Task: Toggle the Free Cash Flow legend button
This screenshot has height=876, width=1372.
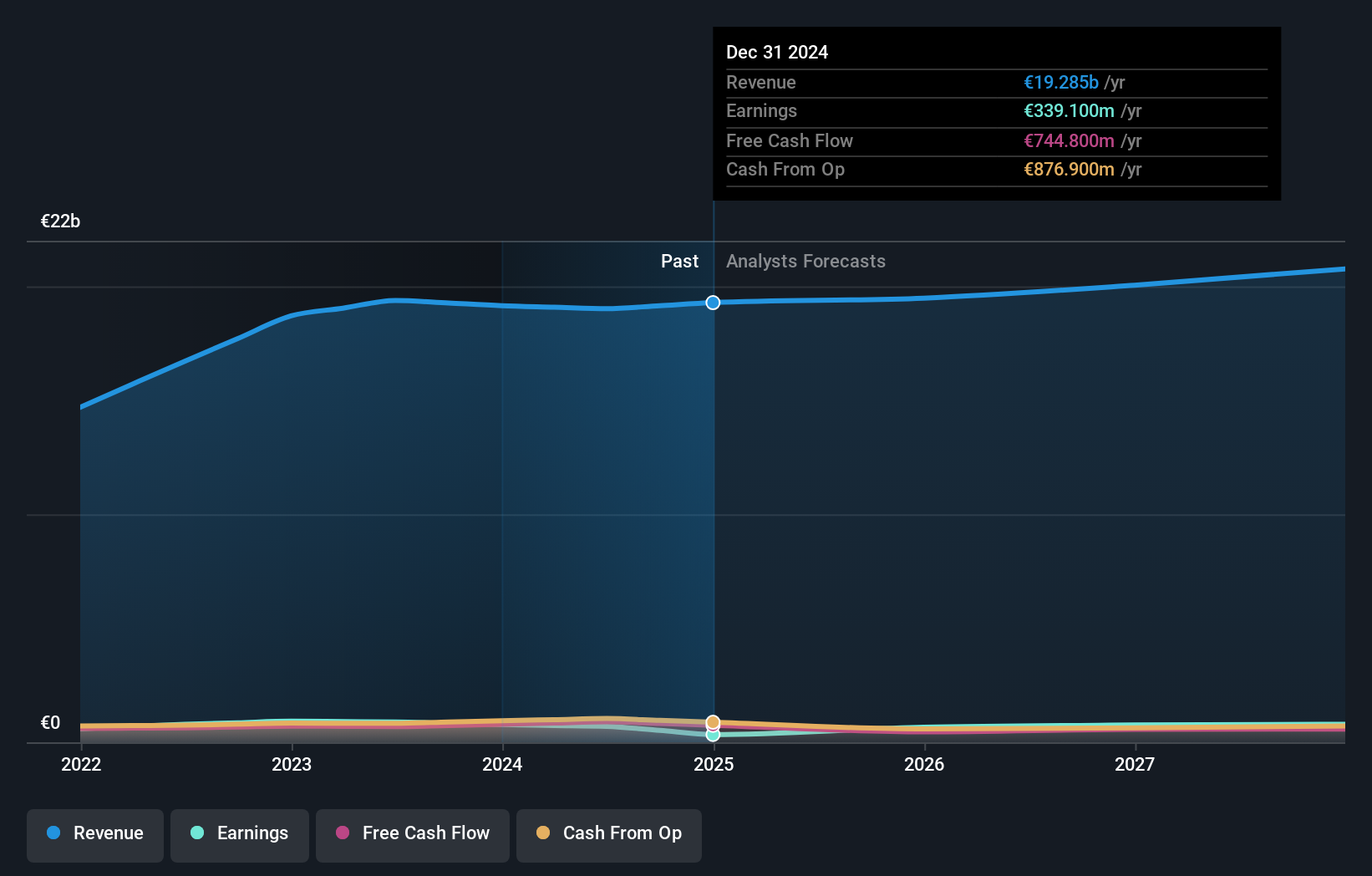Action: click(x=413, y=835)
